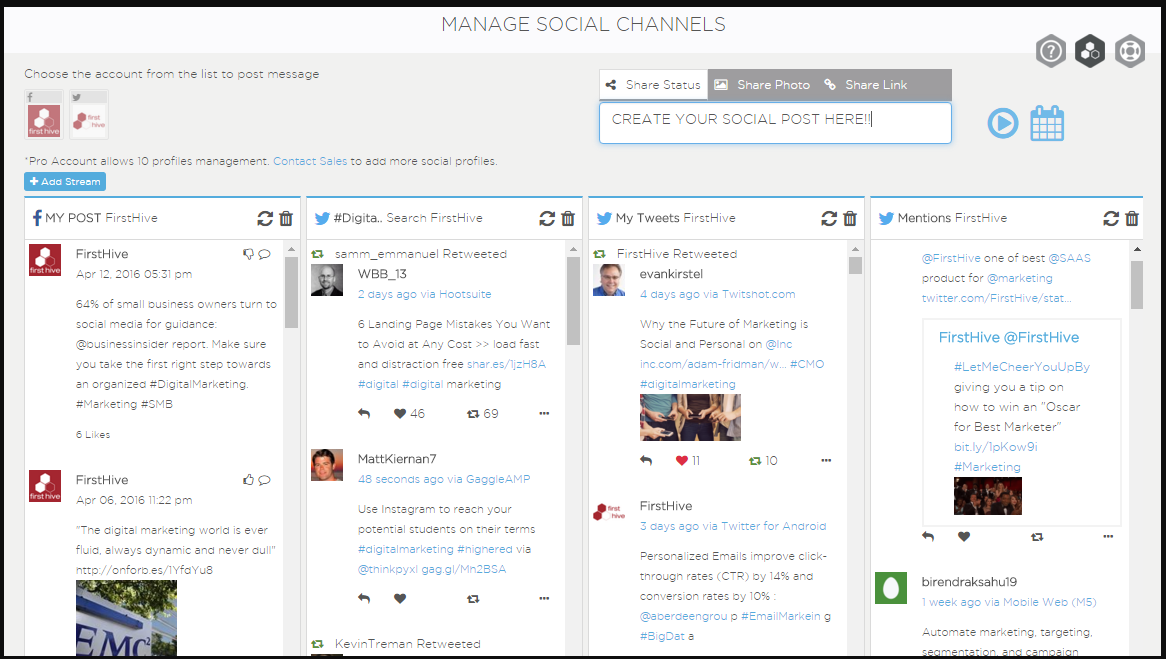Switch to the Share Link tab
The image size is (1166, 659).
(x=866, y=85)
